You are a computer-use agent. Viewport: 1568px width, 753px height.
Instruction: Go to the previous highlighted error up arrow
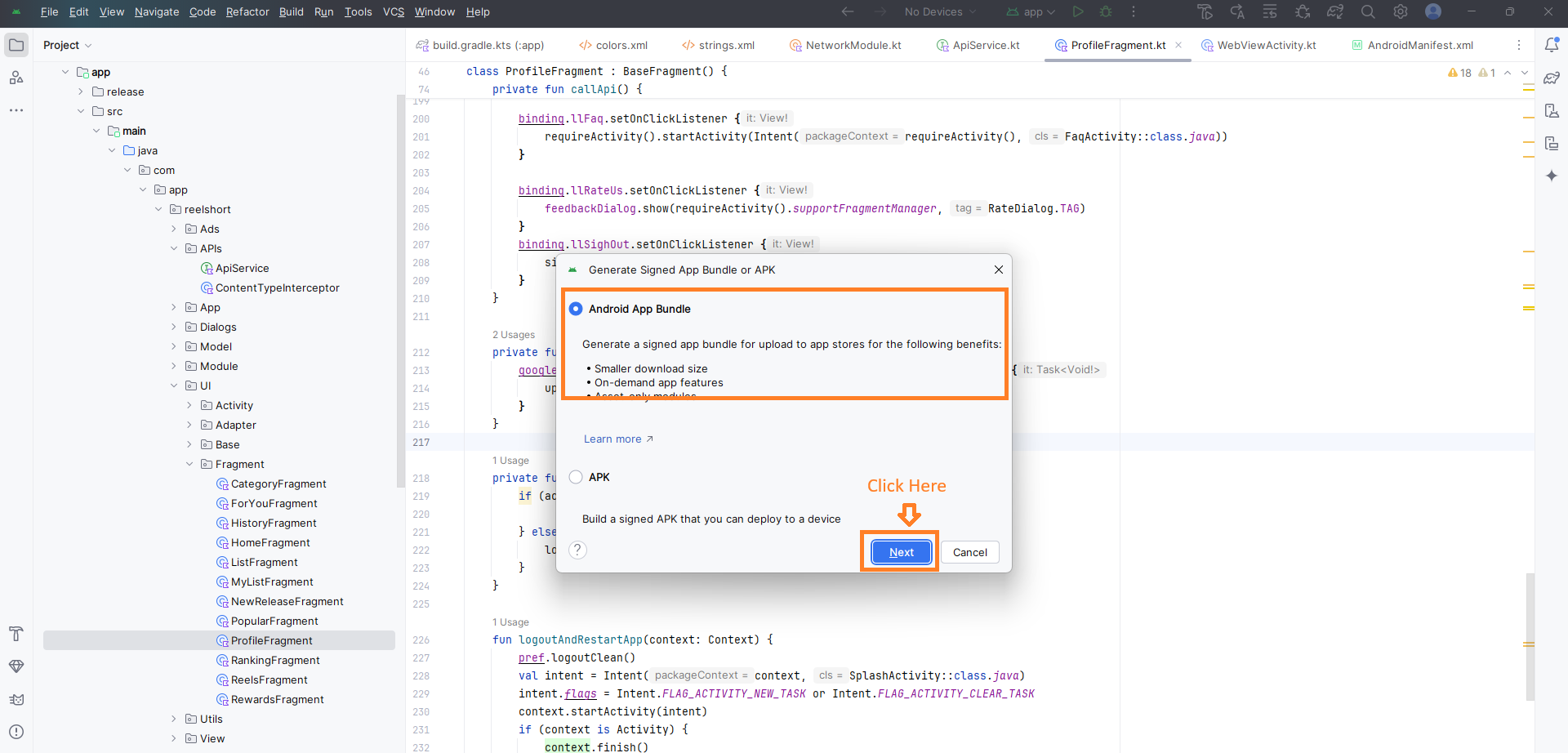(1508, 73)
